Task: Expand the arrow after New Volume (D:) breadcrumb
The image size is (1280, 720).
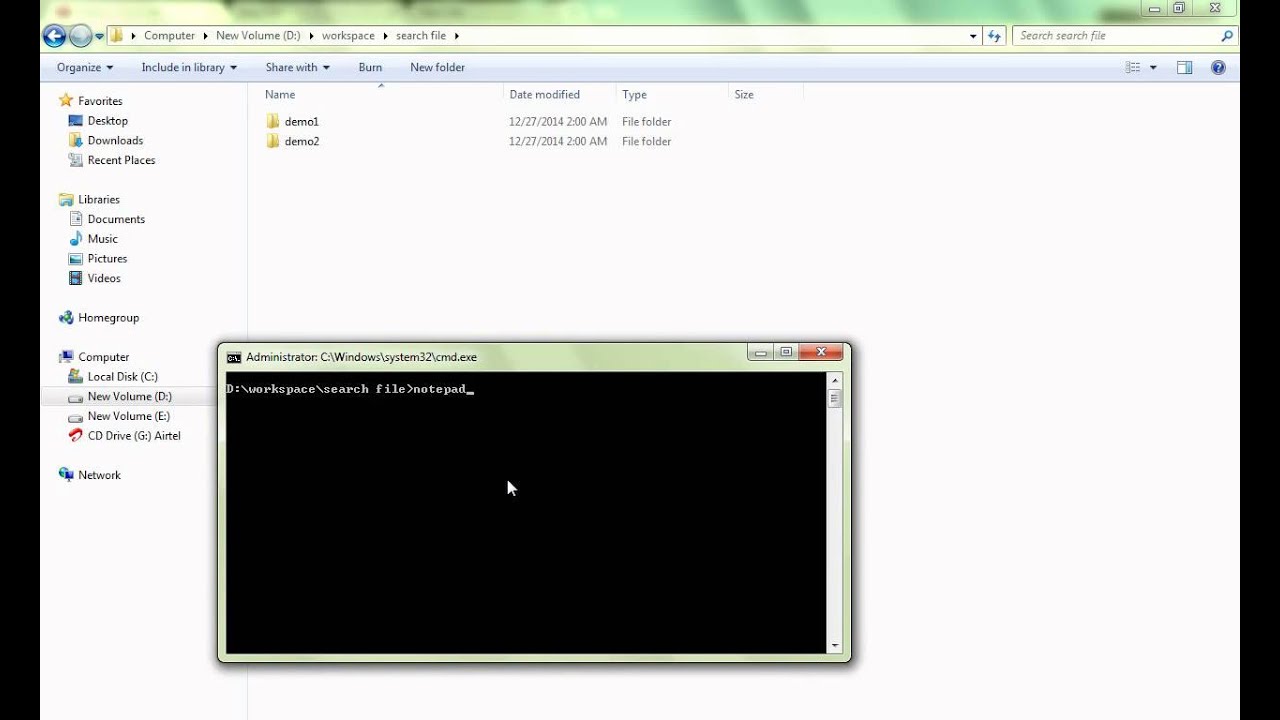Action: pos(311,36)
